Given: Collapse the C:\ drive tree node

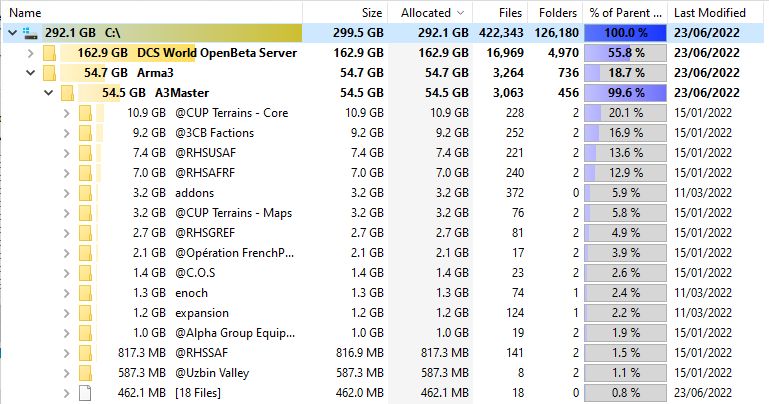Looking at the screenshot, I should (12, 33).
